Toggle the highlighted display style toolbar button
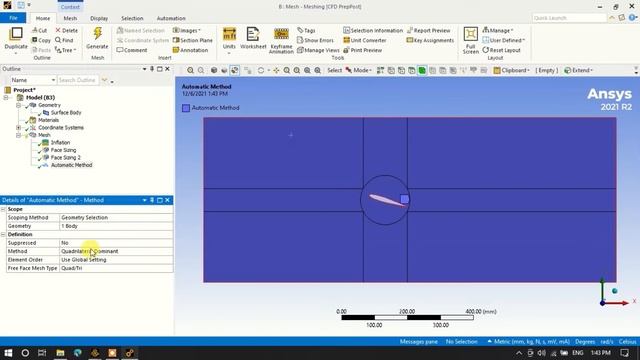This screenshot has height=360, width=640. (x=234, y=70)
